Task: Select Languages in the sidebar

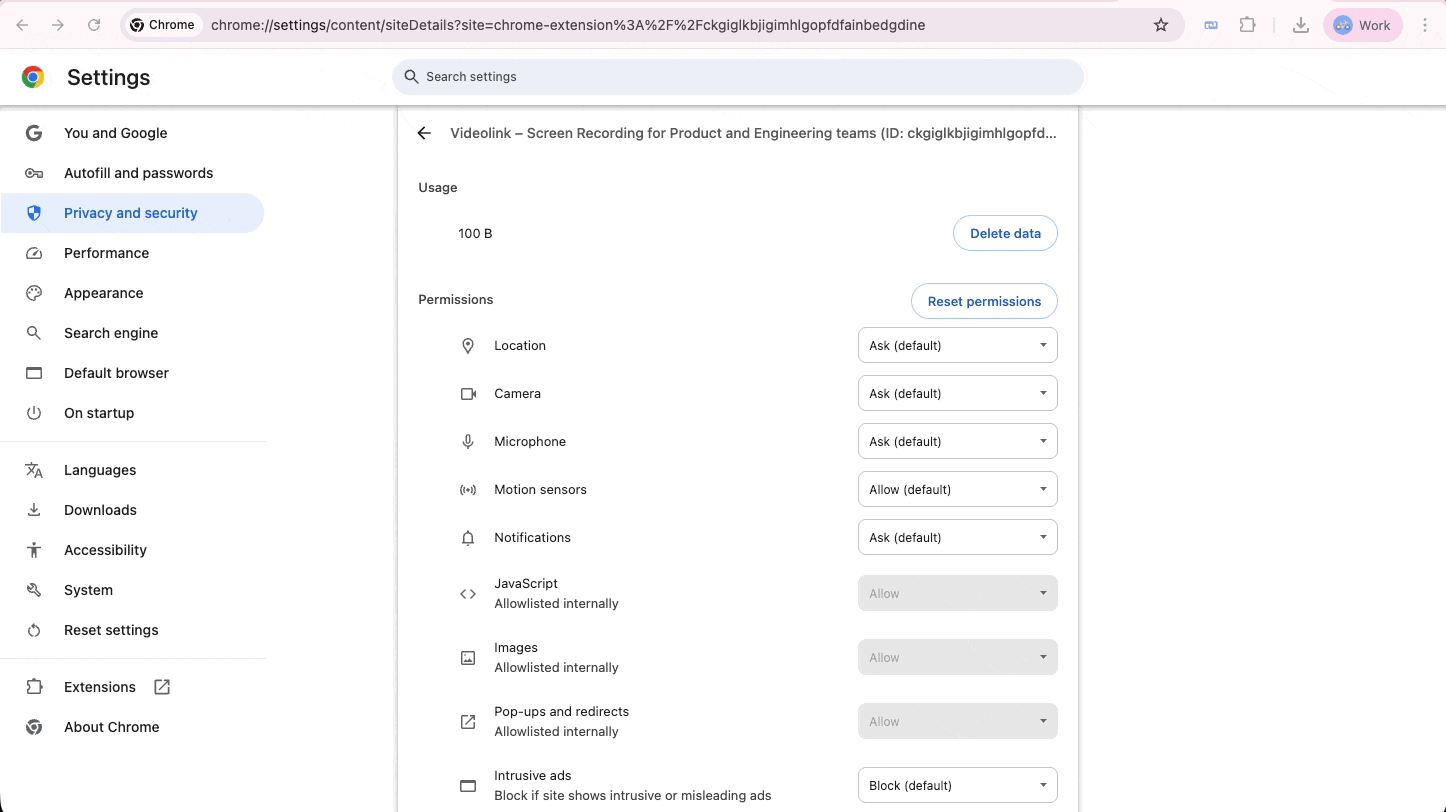Action: tap(100, 470)
